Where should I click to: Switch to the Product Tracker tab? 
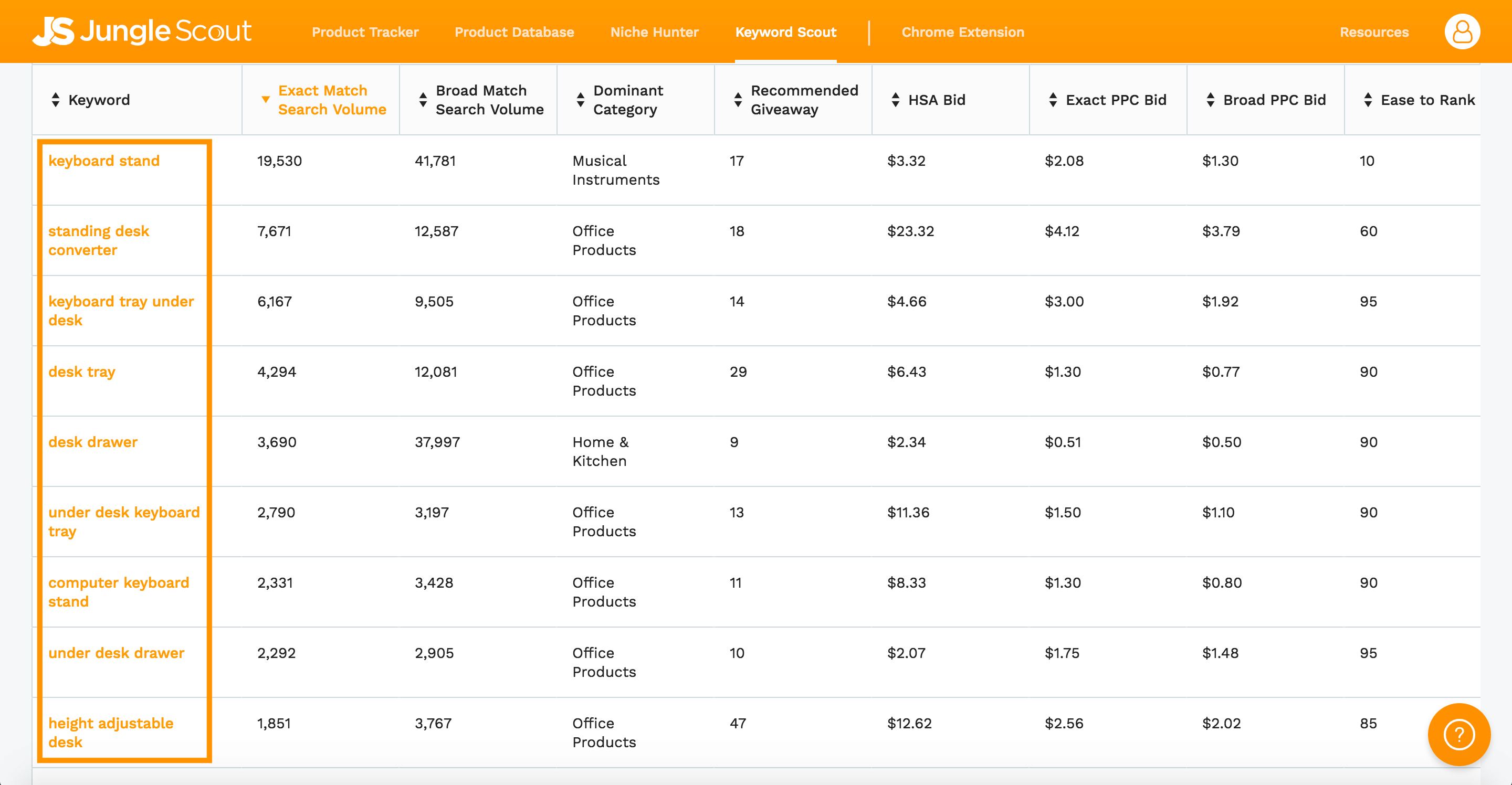[365, 32]
